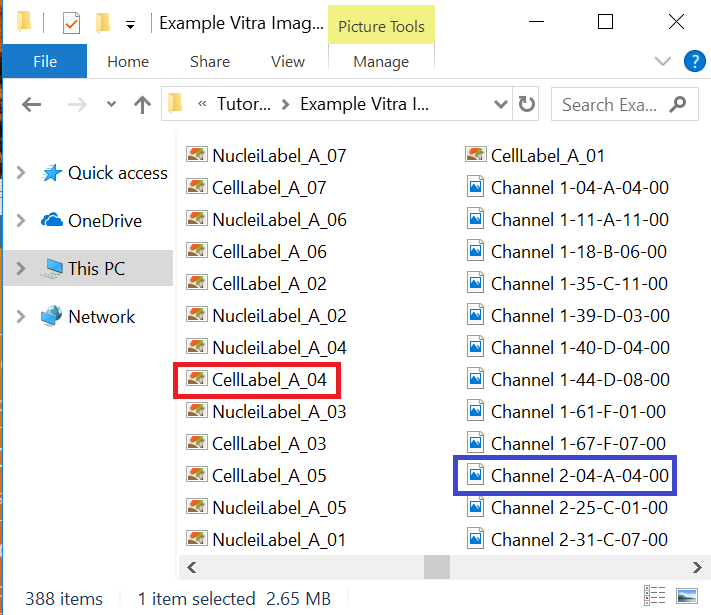Click the horizontal scrollbar thumb
711x615 pixels.
click(436, 568)
